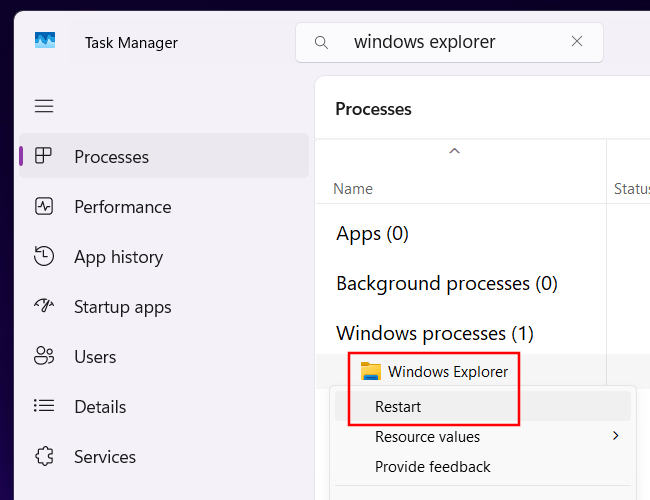Viewport: 650px width, 500px height.
Task: Expand the Resource values submenu arrow
Action: [x=616, y=436]
